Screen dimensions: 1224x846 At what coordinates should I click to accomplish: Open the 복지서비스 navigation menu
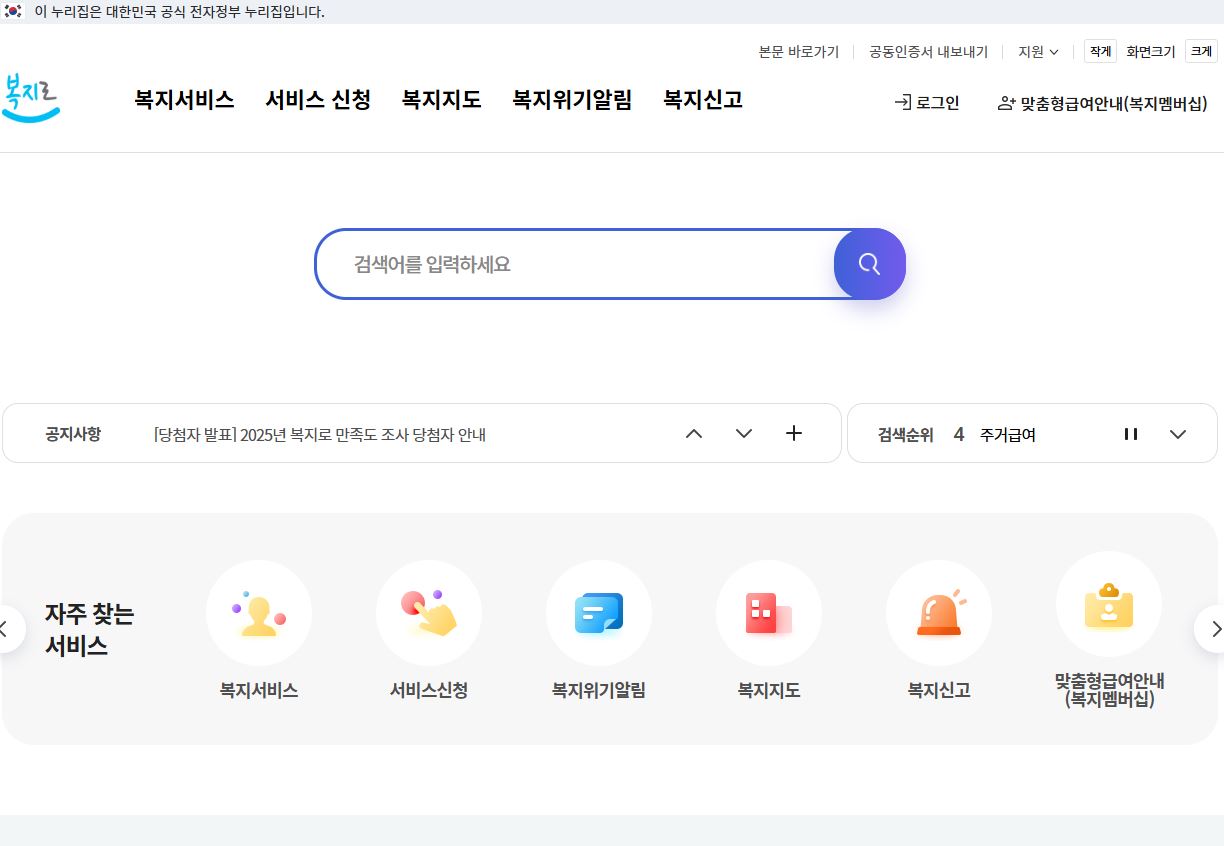click(184, 99)
